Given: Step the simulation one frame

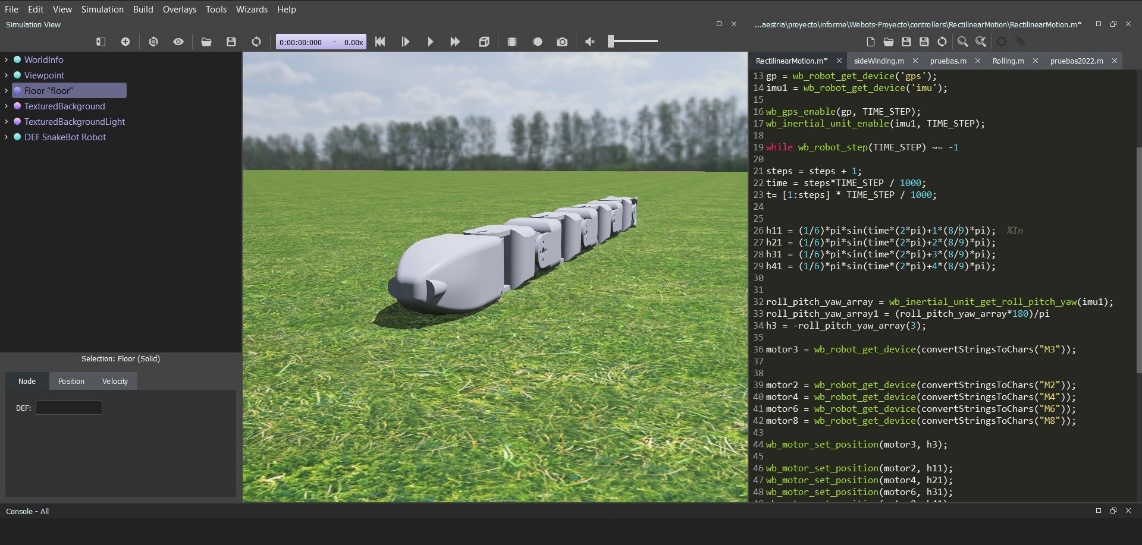Looking at the screenshot, I should pos(405,42).
